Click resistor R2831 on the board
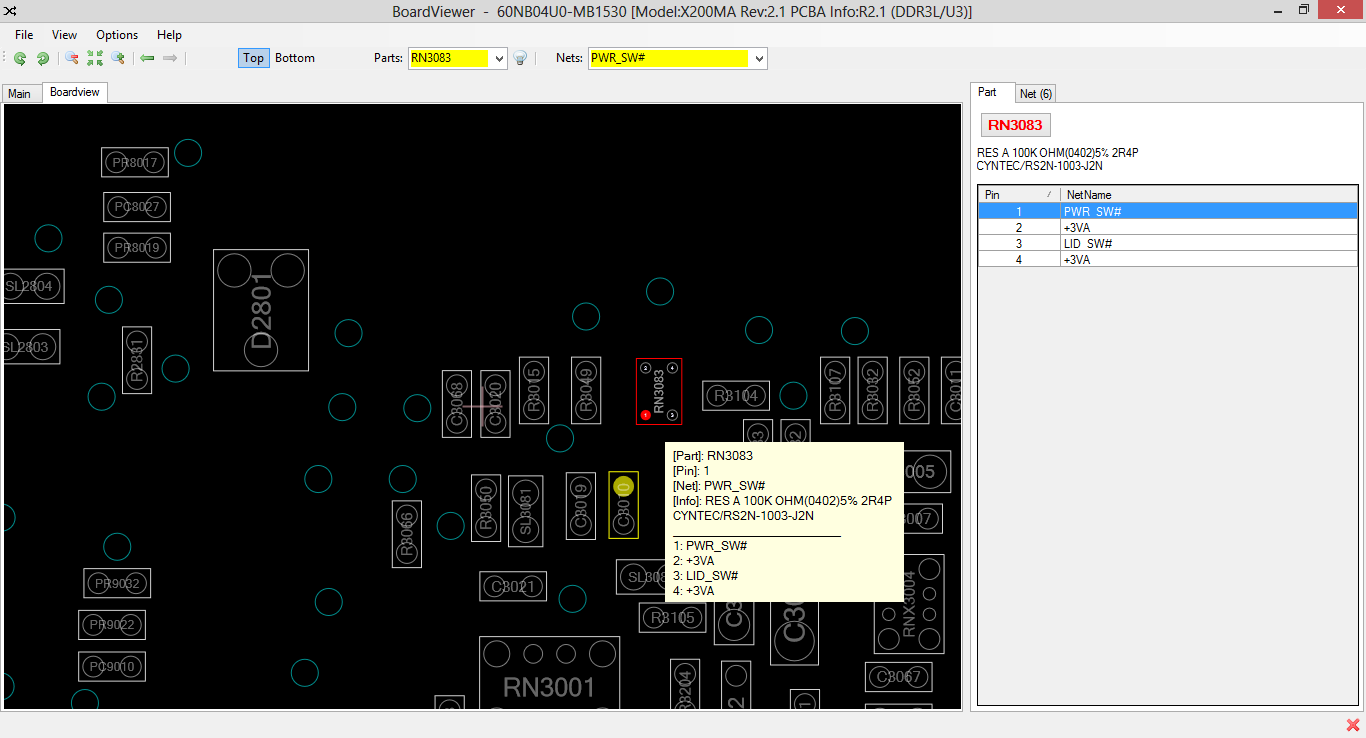1366x738 pixels. point(137,360)
